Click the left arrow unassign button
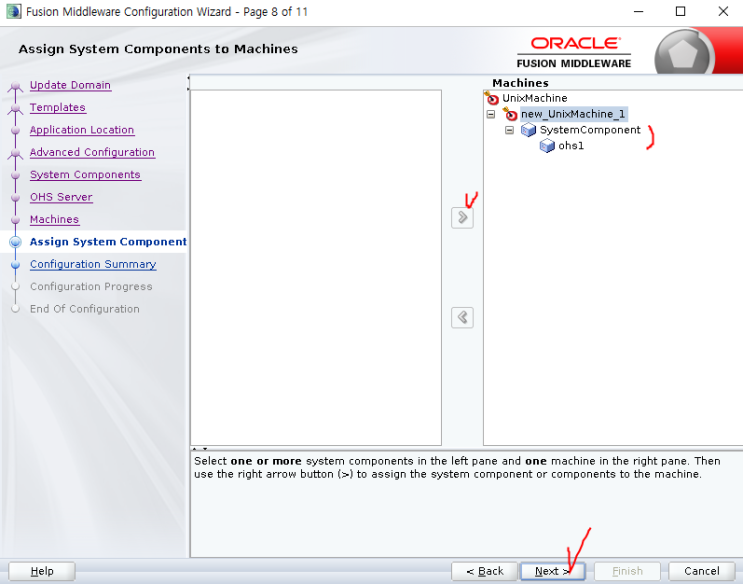 (x=462, y=317)
